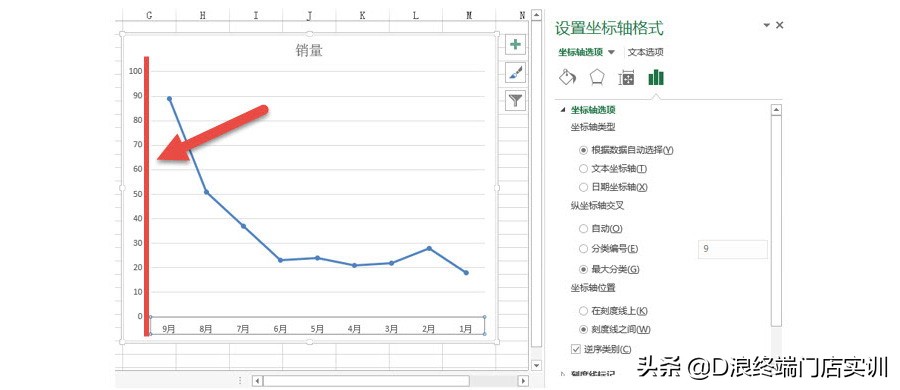900x390 pixels.
Task: Click the horizontal scrollbar thumb
Action: tap(366, 381)
